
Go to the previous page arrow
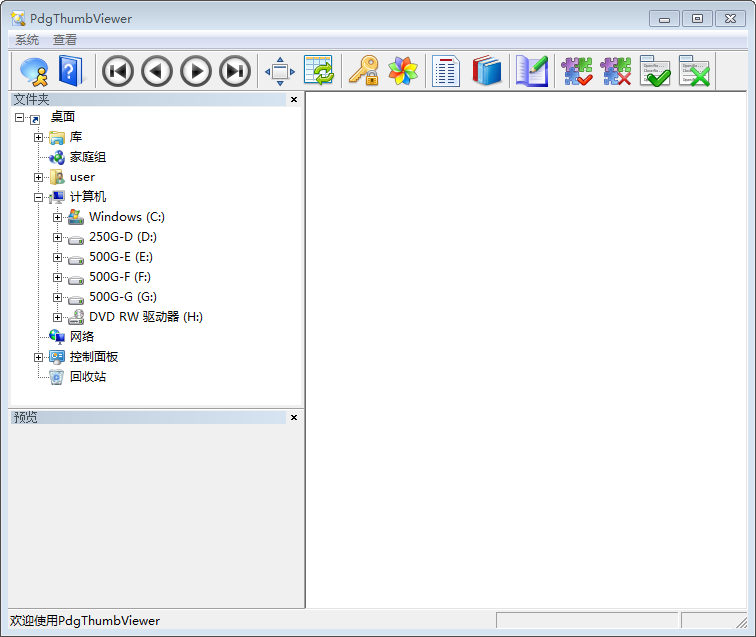click(157, 71)
